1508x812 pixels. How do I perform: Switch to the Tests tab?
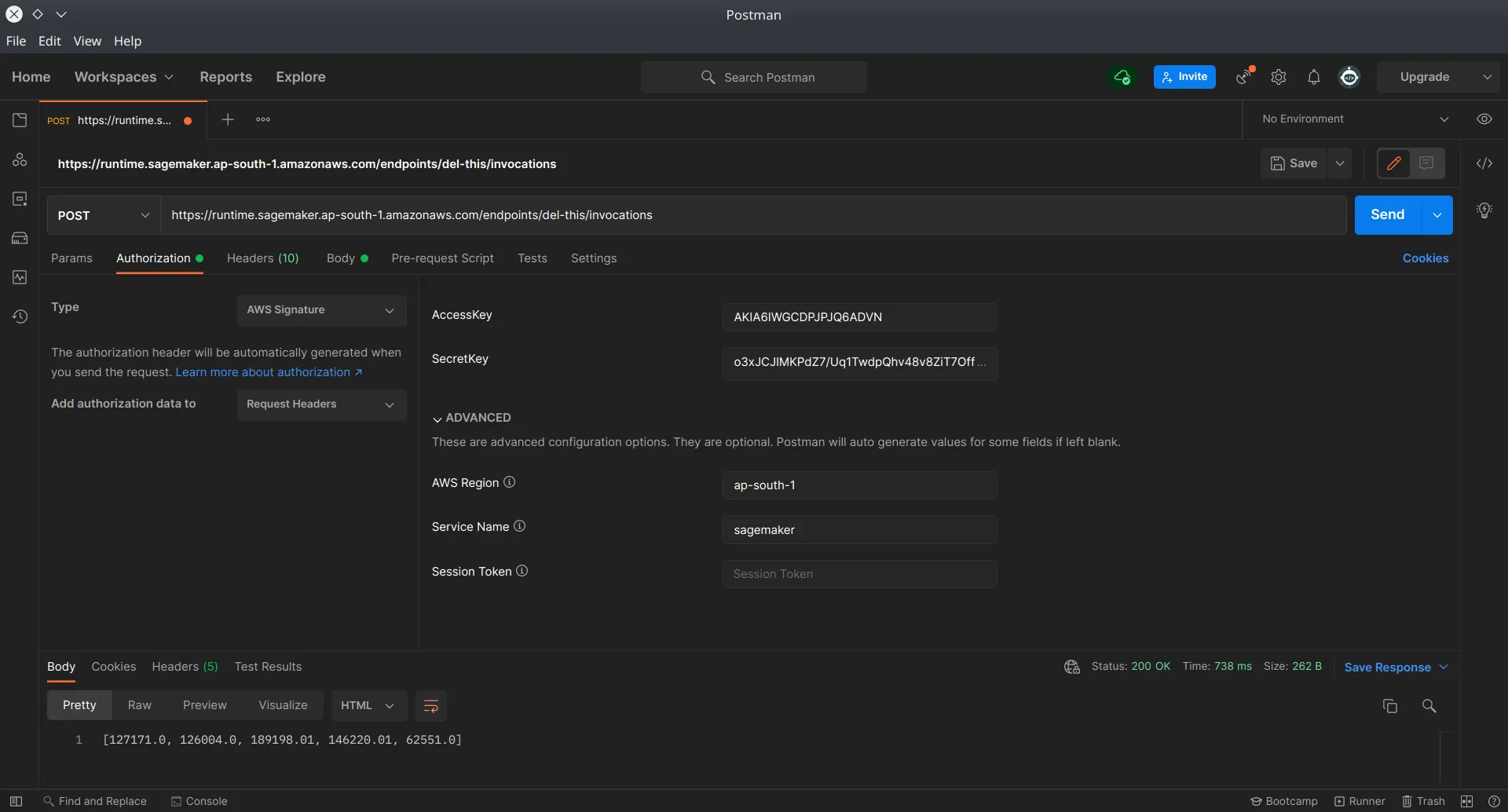533,258
